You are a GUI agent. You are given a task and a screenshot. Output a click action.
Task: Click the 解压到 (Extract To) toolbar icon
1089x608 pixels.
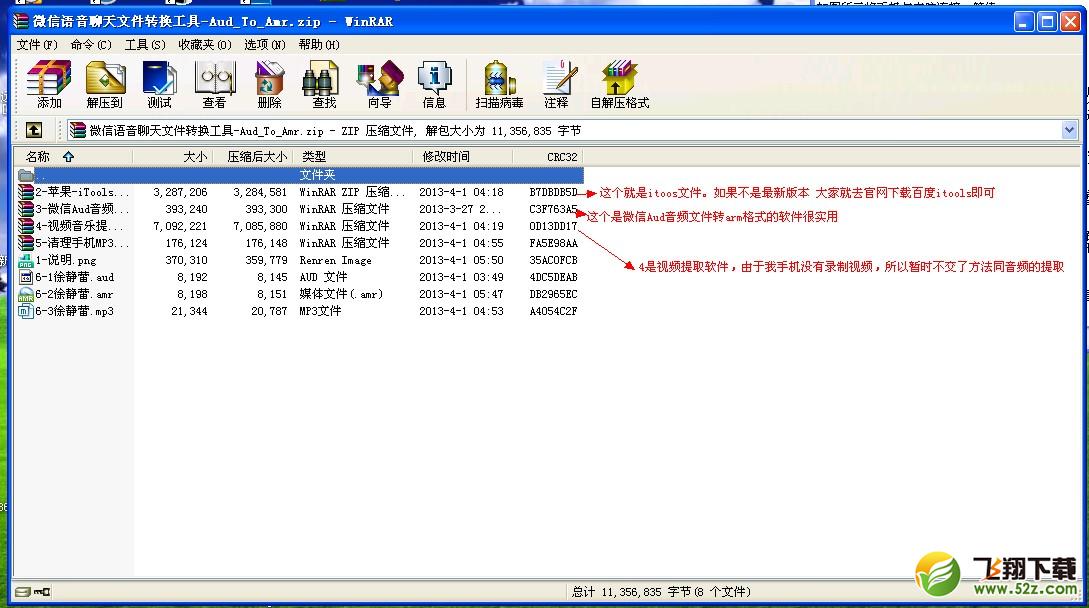[104, 84]
